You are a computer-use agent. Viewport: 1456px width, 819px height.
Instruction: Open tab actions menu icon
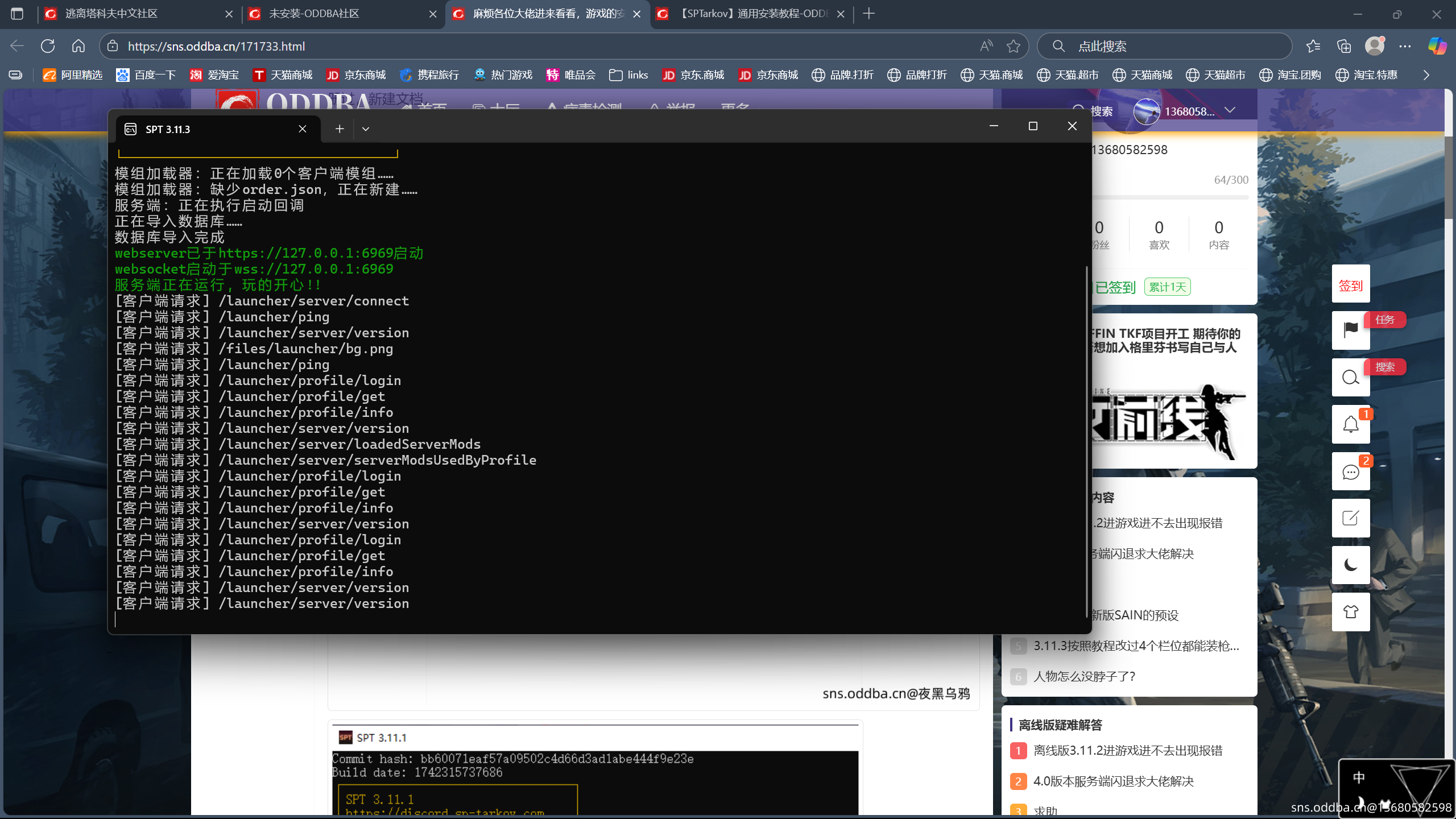pos(17,14)
